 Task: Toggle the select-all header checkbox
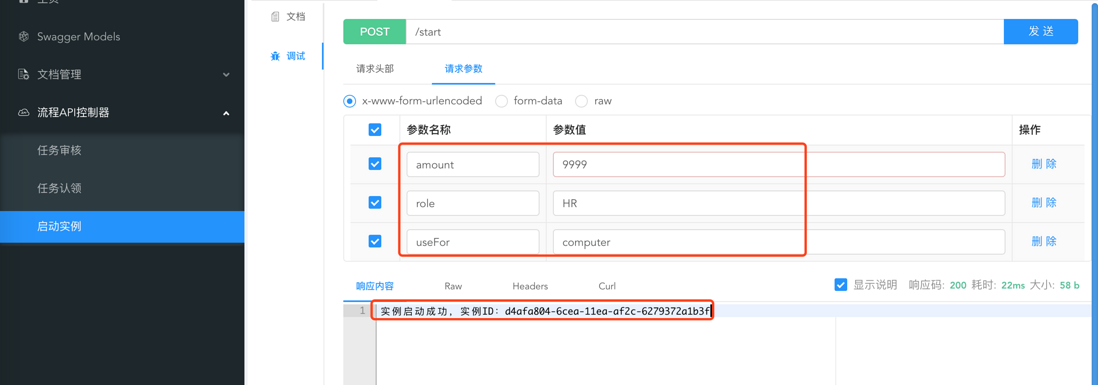pos(375,130)
